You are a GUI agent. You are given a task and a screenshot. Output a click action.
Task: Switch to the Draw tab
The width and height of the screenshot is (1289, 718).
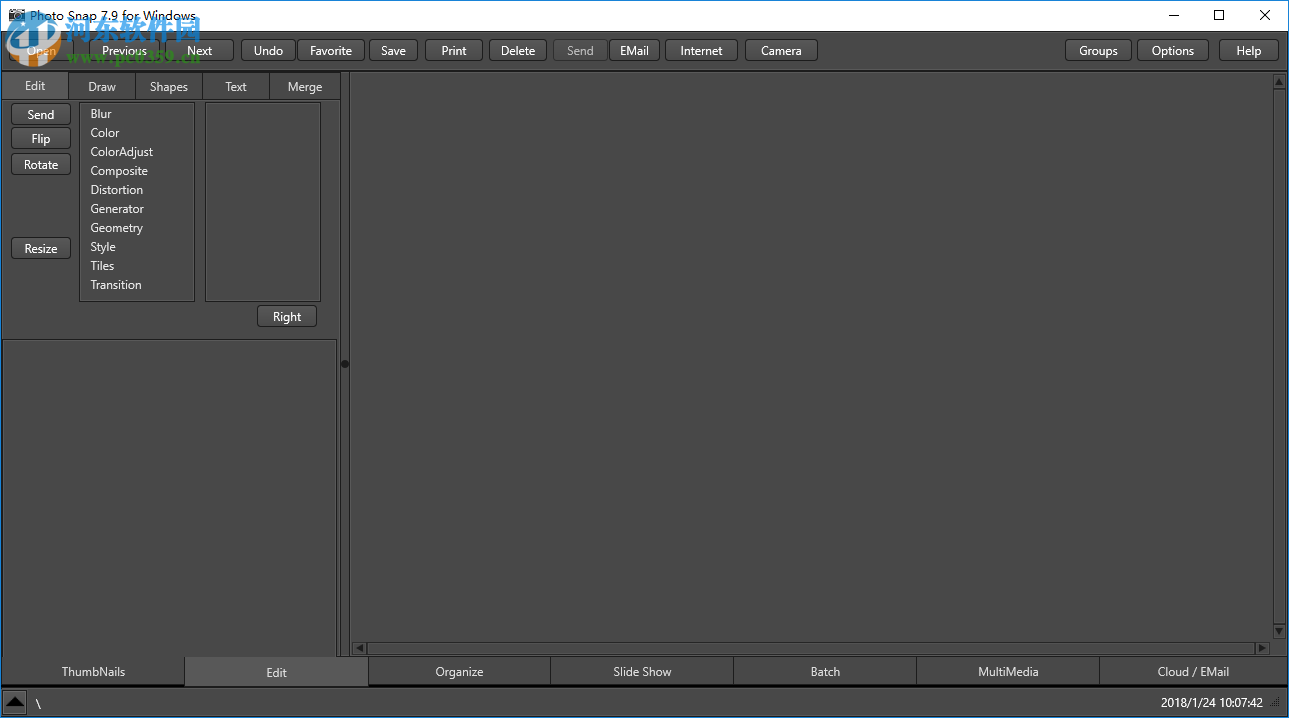point(102,87)
